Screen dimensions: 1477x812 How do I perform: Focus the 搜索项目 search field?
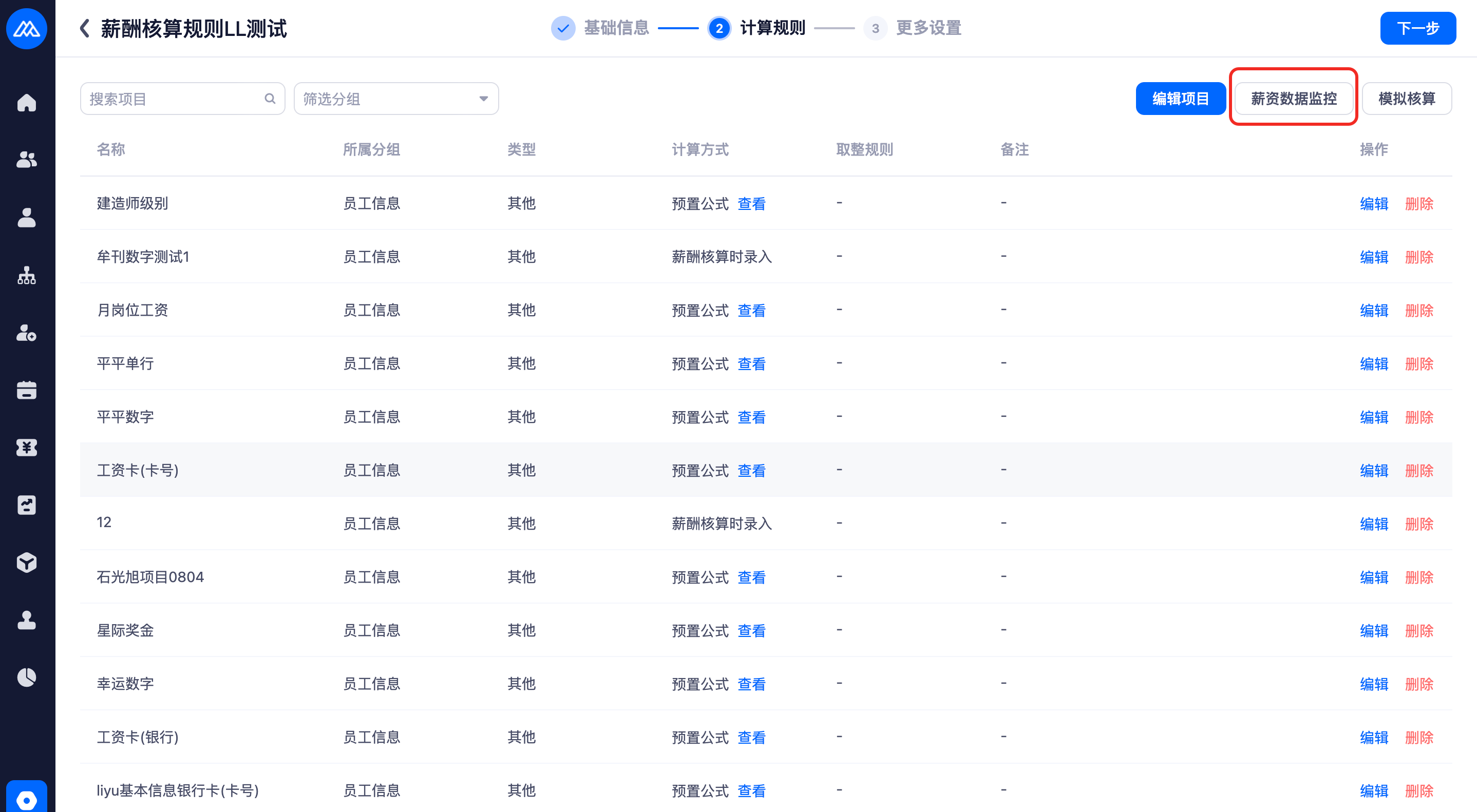coord(182,99)
